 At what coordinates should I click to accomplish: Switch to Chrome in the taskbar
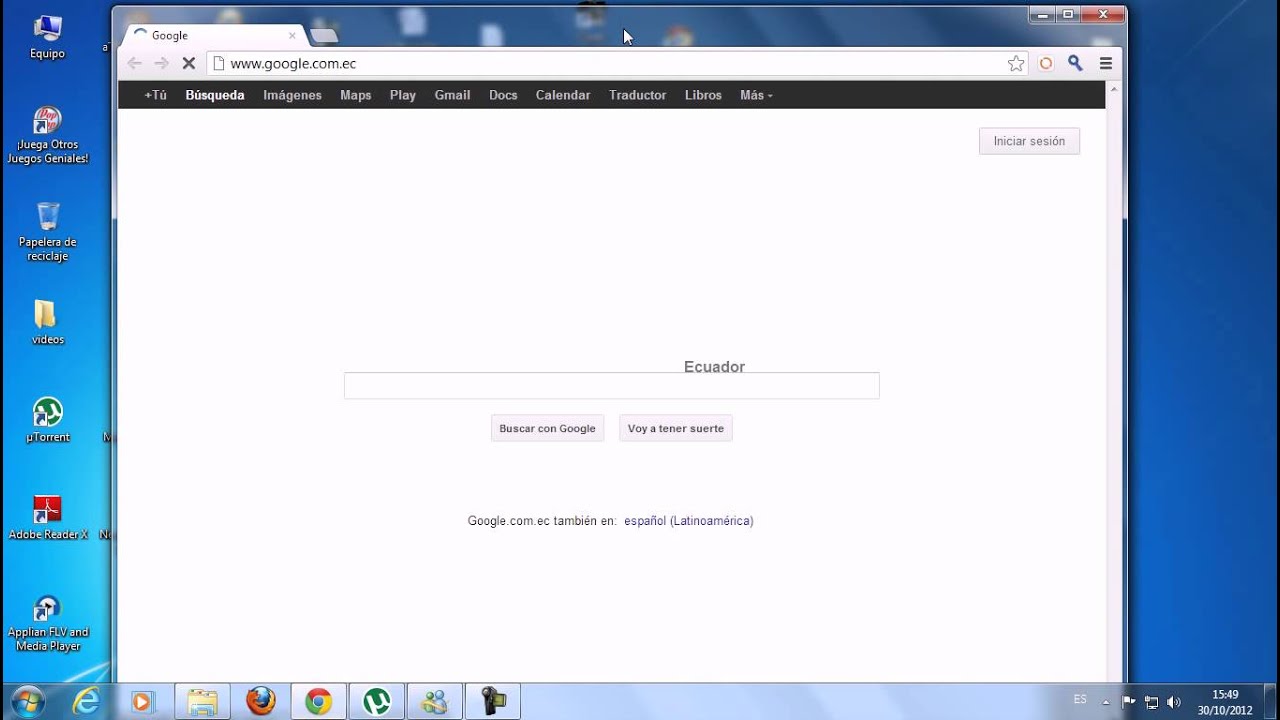tap(319, 701)
